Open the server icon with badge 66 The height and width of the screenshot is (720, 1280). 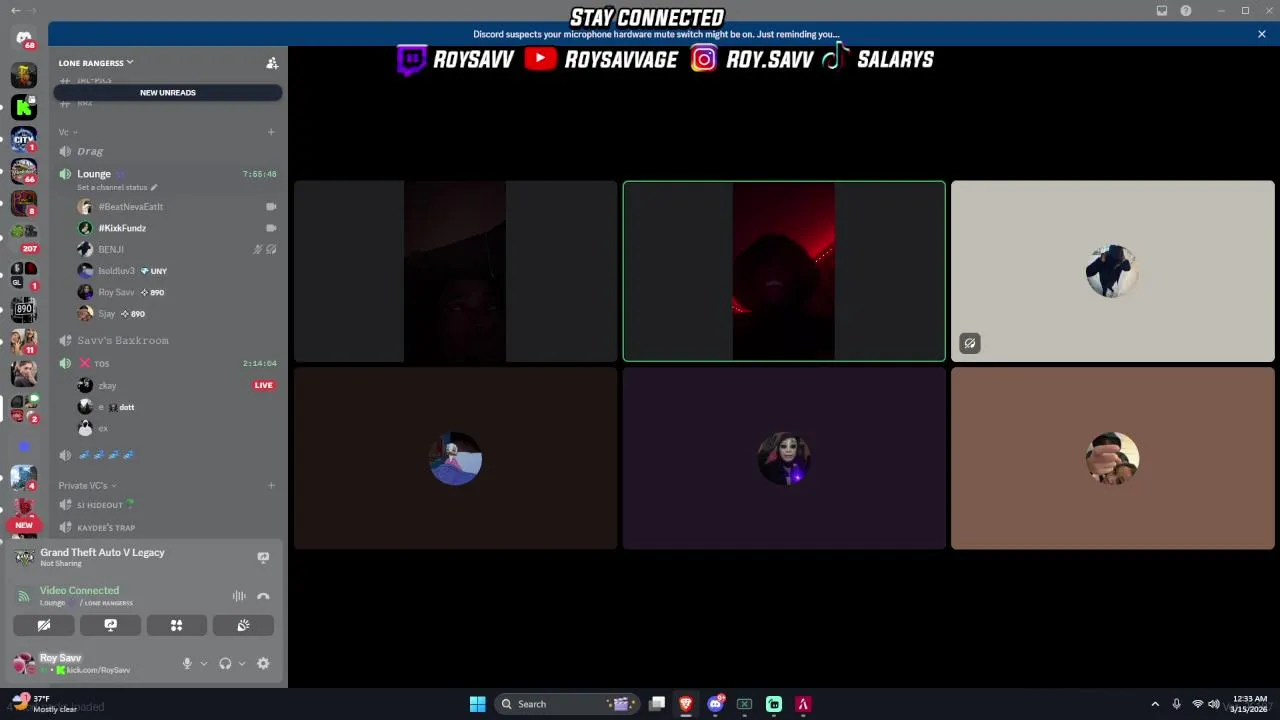24,172
